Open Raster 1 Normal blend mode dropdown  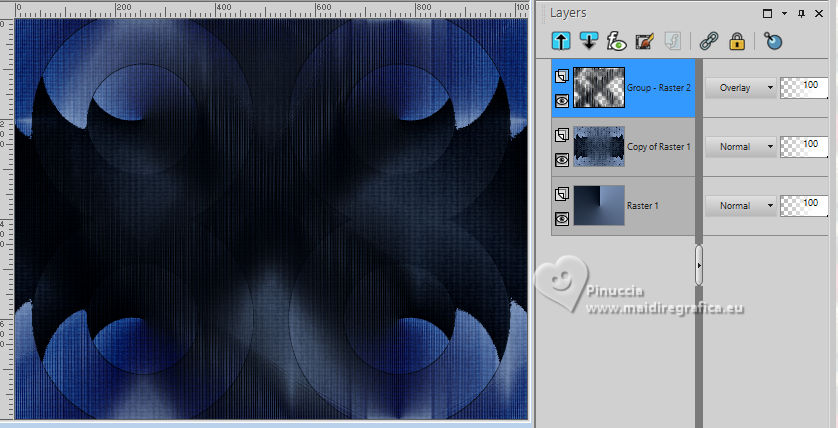point(741,206)
